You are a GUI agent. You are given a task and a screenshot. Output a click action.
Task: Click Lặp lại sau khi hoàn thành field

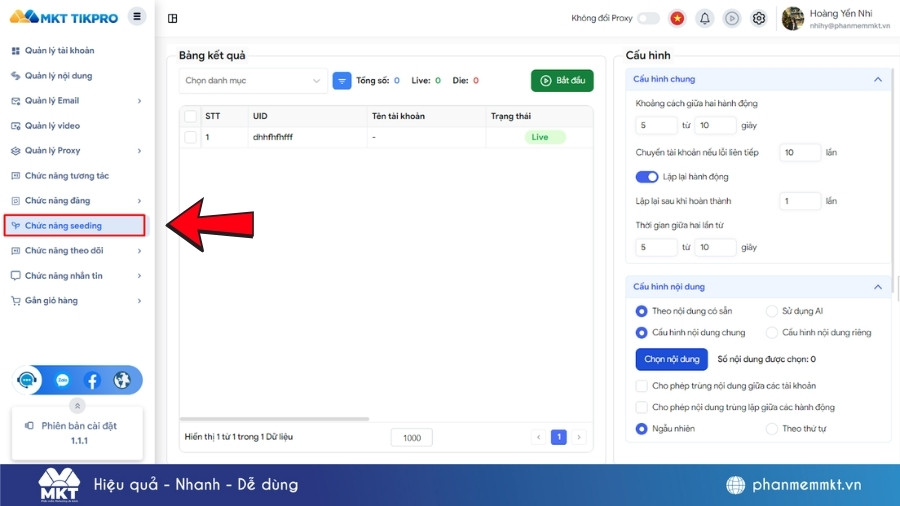[x=800, y=201]
